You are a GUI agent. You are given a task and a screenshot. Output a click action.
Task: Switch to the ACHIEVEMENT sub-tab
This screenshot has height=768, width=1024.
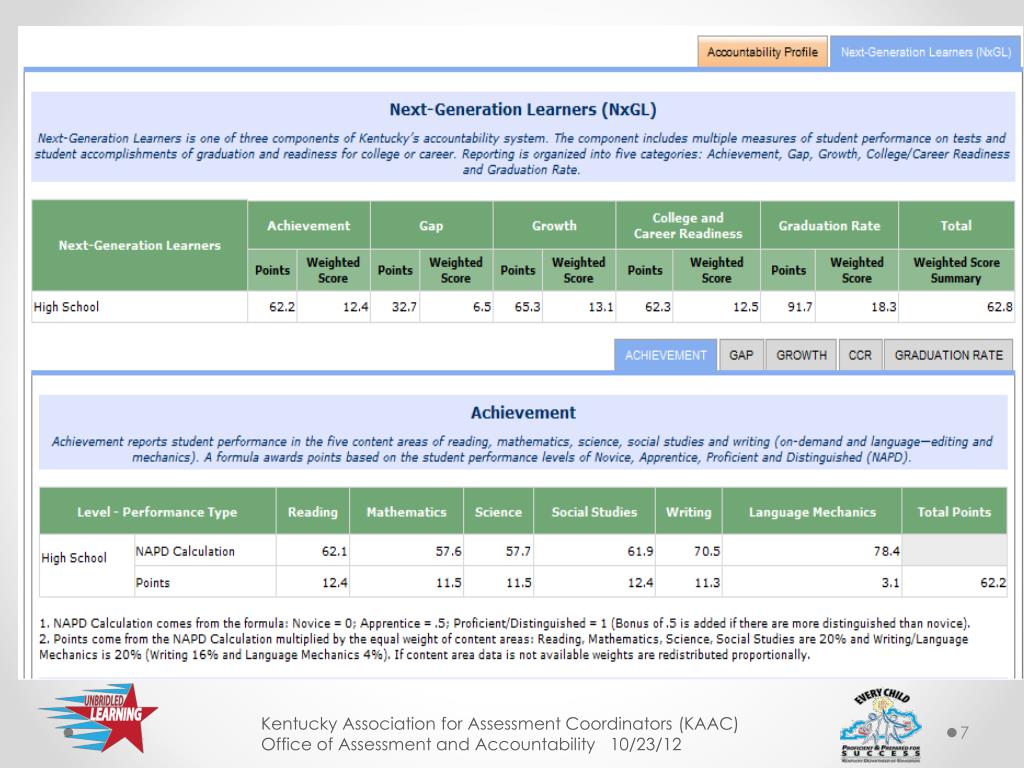tap(665, 355)
